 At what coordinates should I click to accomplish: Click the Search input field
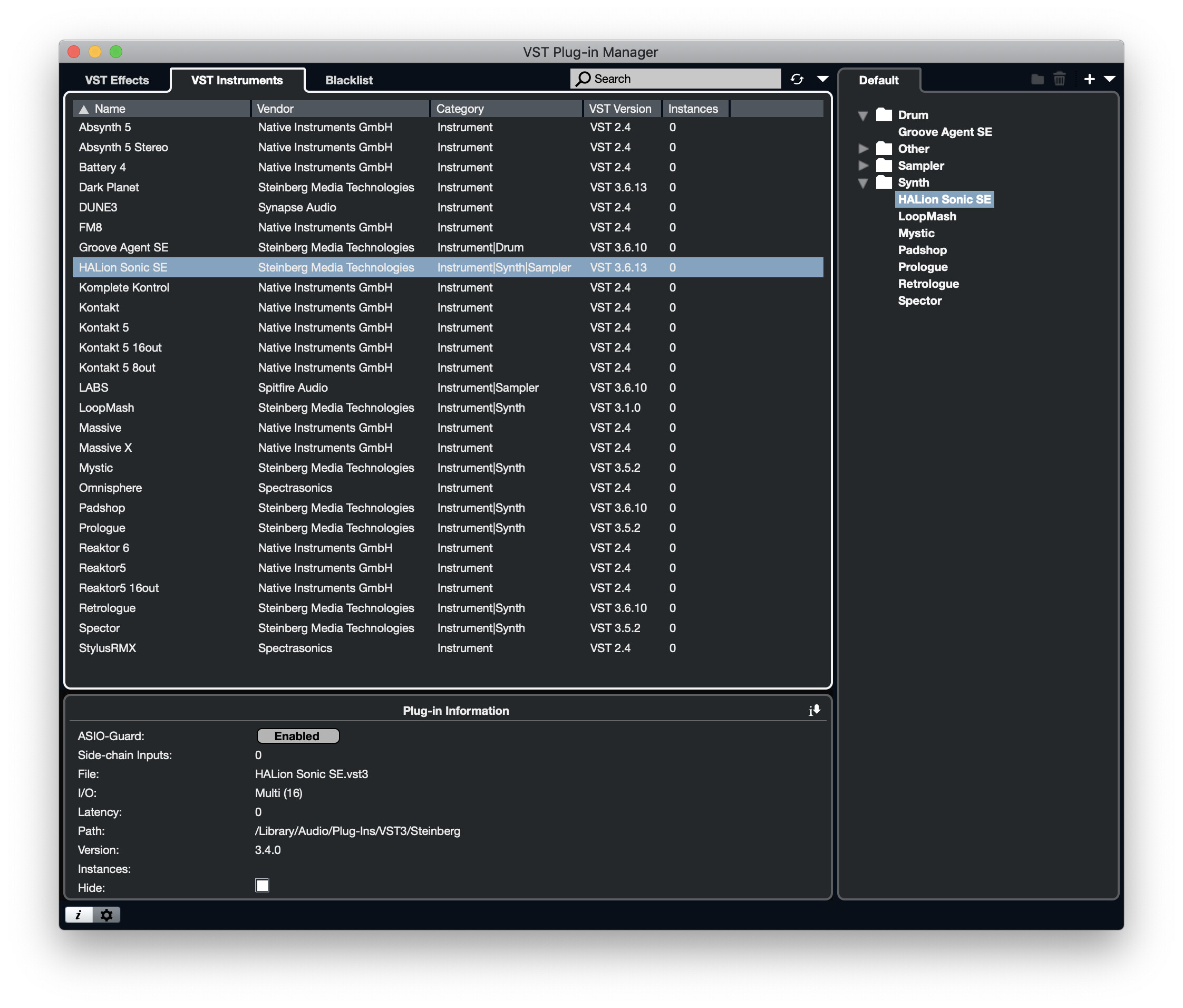coord(675,79)
